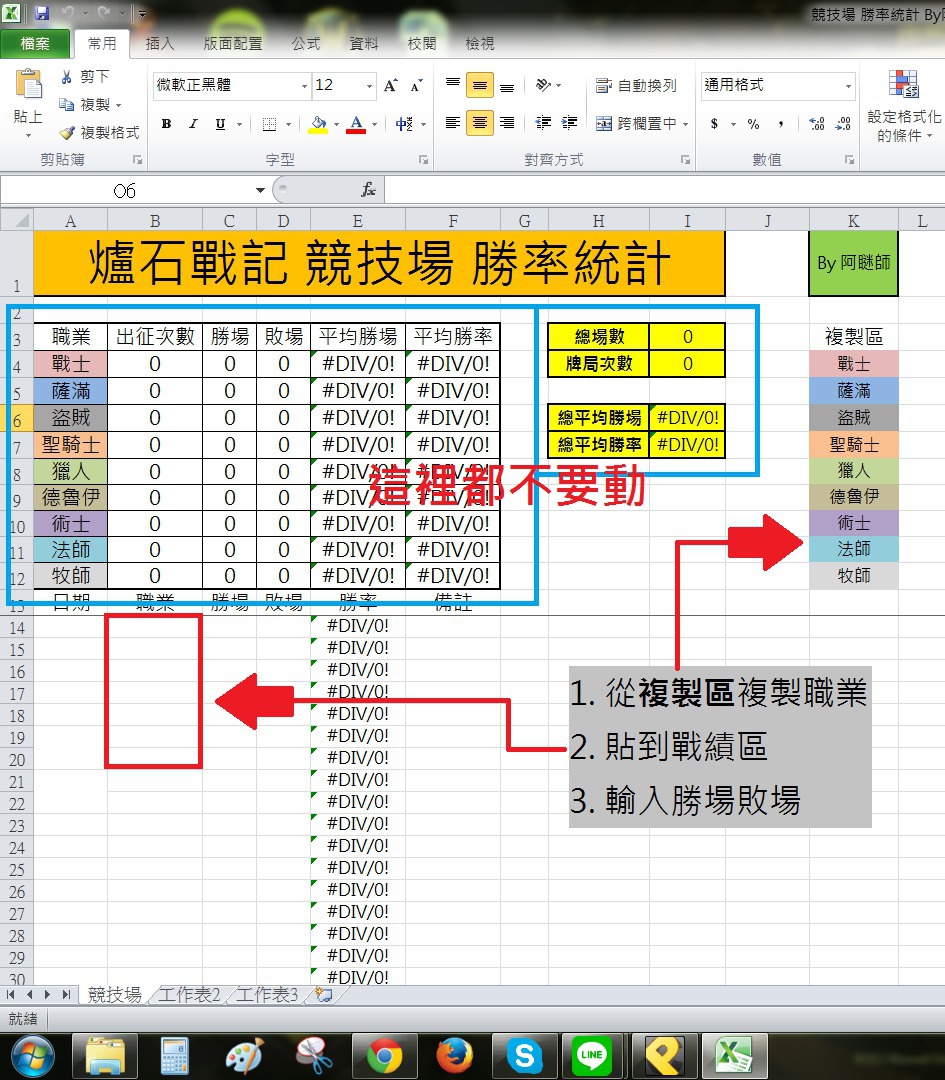945x1080 pixels.
Task: Open Conditional Formatting (設定格式化的條件)
Action: 904,105
